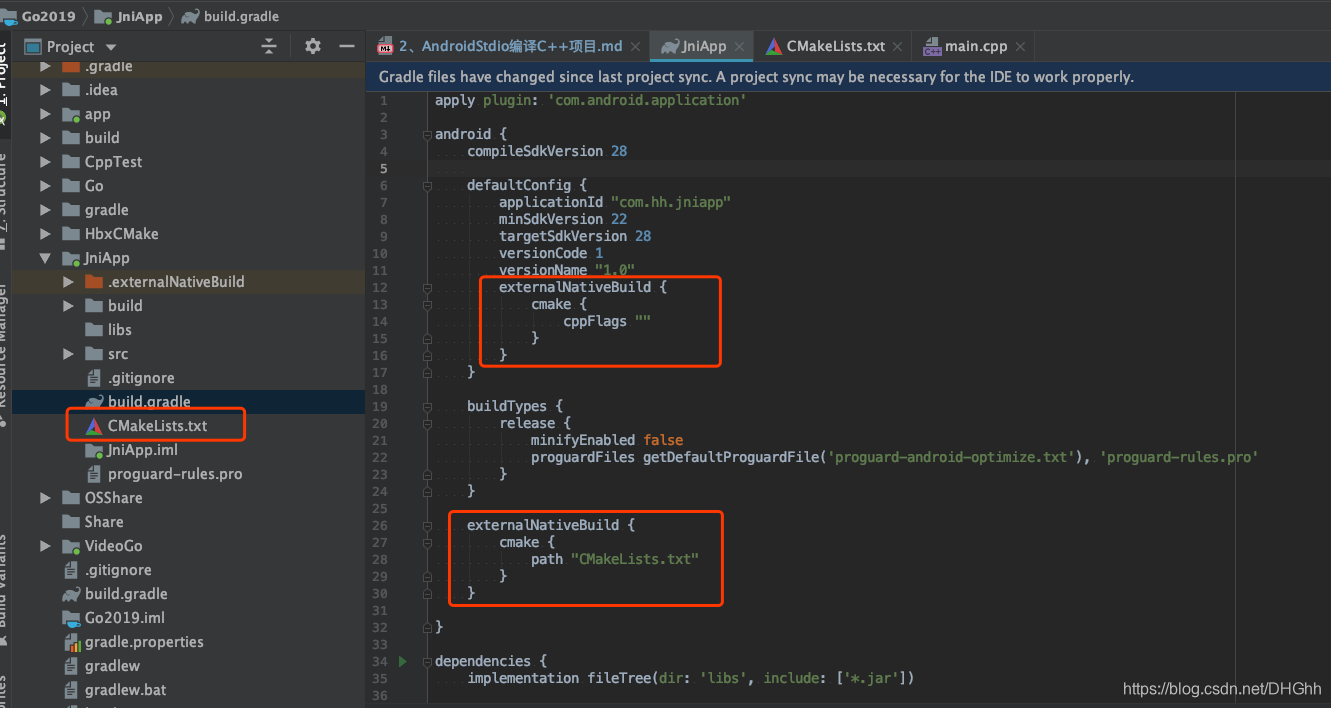Click the Go2019.iml file icon
Screen dimensions: 1331x708
click(x=70, y=618)
